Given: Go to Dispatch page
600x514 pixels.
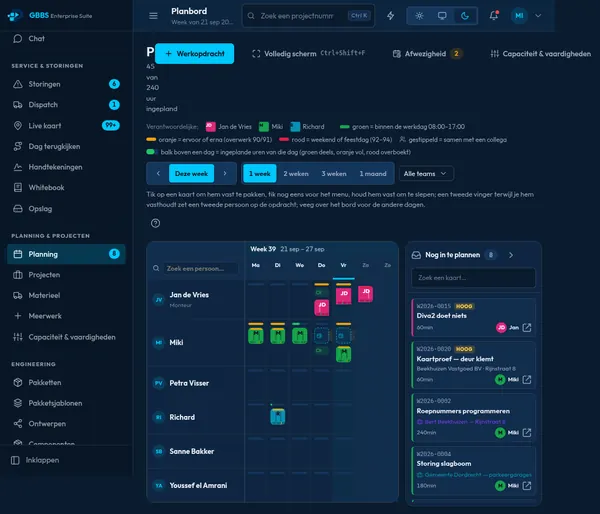Looking at the screenshot, I should [66, 104].
